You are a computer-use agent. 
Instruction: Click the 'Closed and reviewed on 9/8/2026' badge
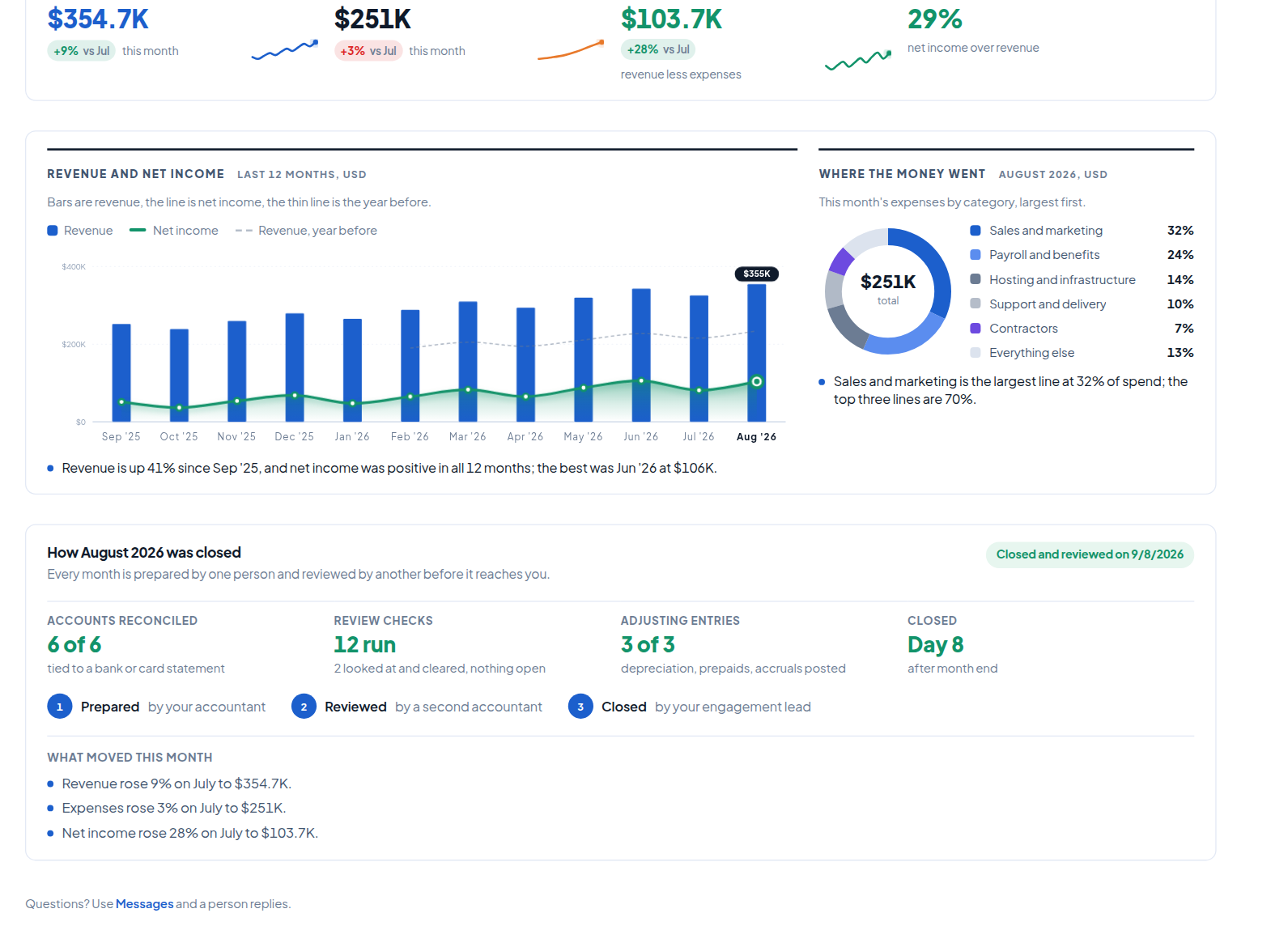(1090, 554)
